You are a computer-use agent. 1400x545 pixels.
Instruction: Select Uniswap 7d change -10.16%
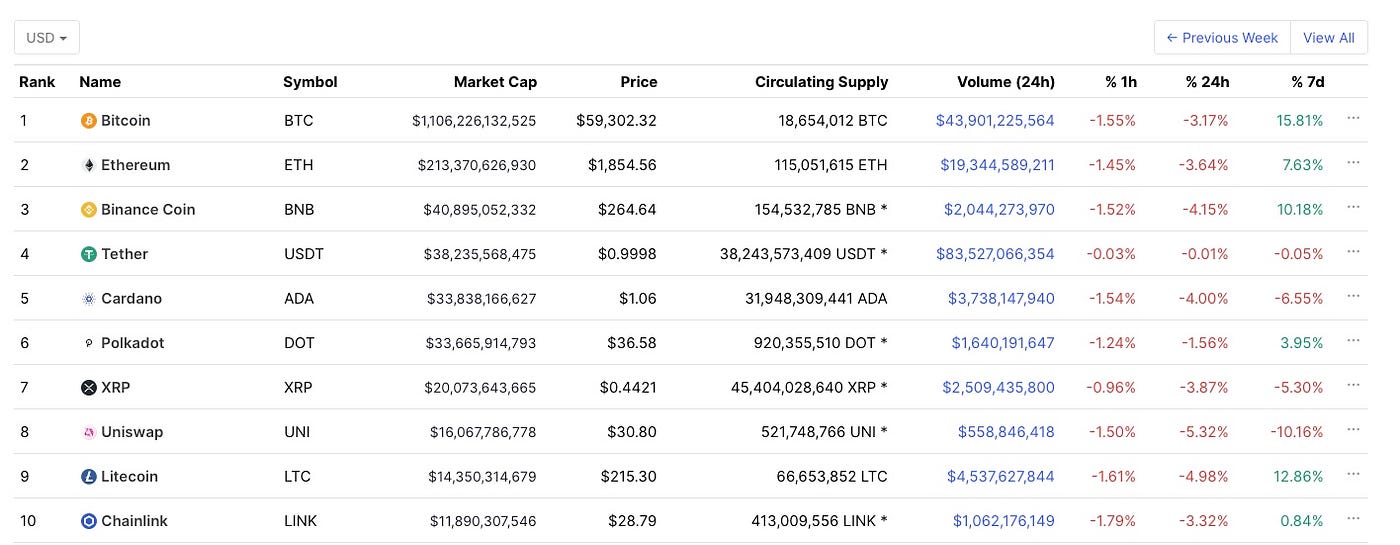pos(1297,432)
